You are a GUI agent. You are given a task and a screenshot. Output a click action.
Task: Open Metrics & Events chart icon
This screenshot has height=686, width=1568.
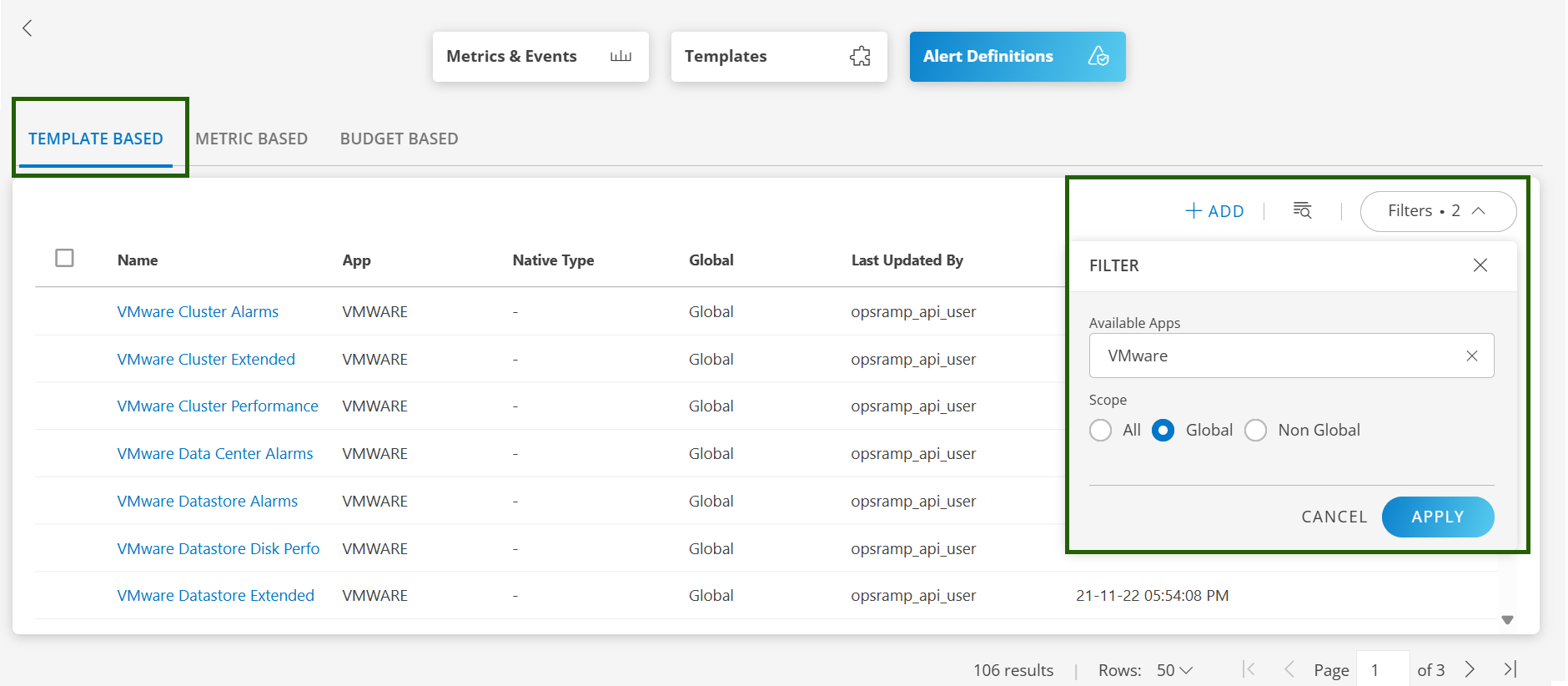[x=621, y=57]
